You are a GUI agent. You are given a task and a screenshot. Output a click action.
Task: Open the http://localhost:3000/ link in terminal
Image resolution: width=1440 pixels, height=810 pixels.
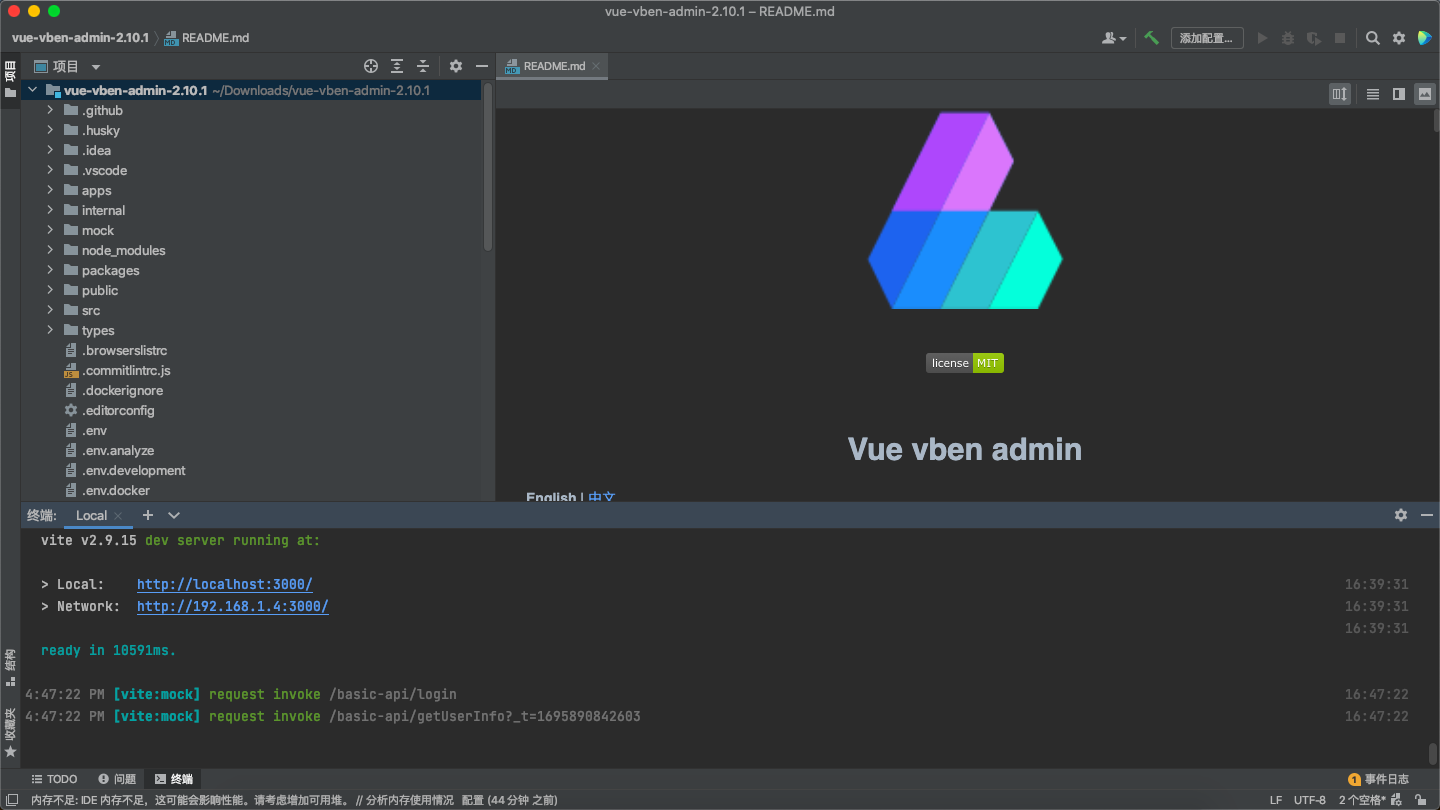point(224,584)
